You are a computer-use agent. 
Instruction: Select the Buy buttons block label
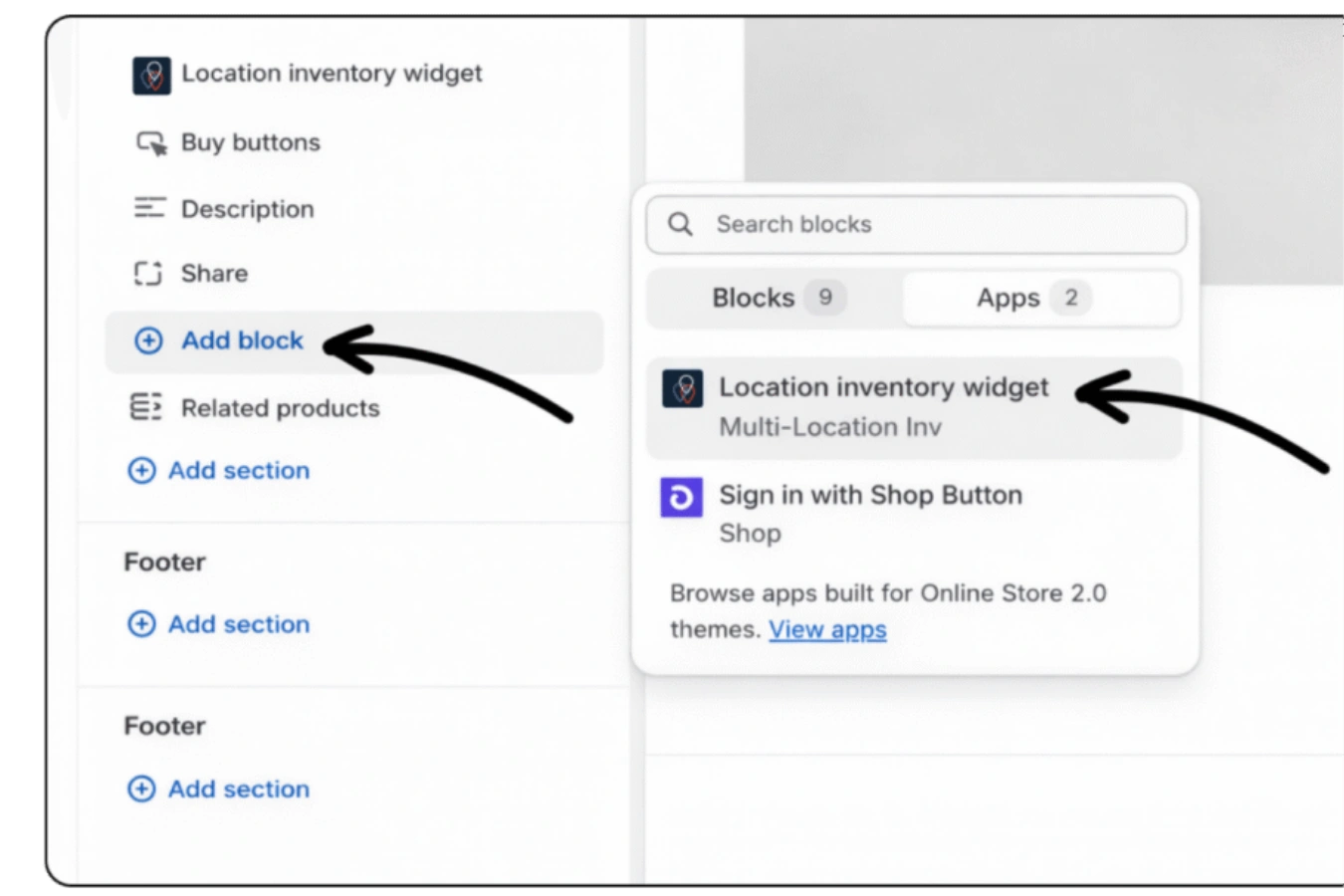[251, 142]
